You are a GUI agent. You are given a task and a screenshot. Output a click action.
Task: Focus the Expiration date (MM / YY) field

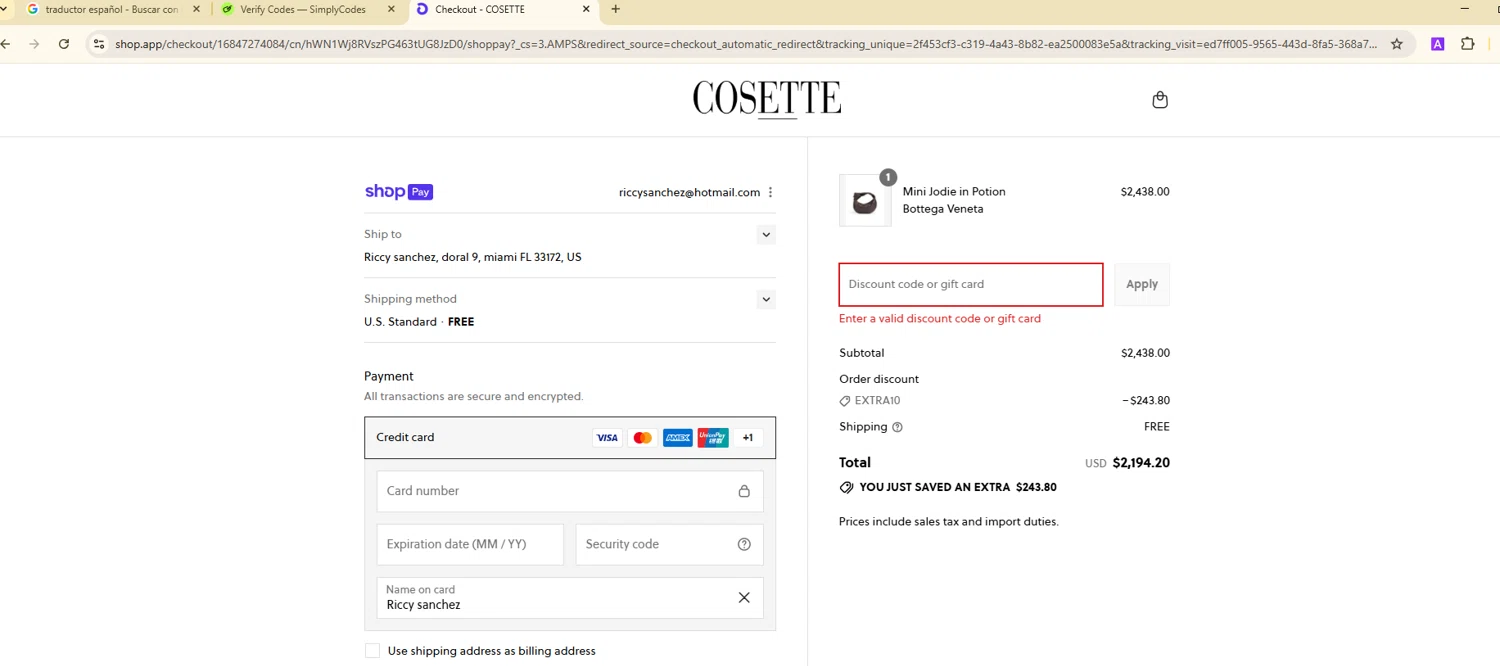tap(470, 544)
